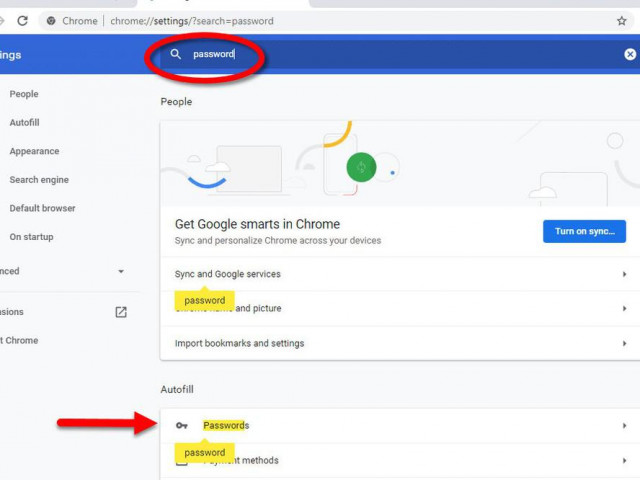Open the Chrome name and picture row

click(400, 309)
